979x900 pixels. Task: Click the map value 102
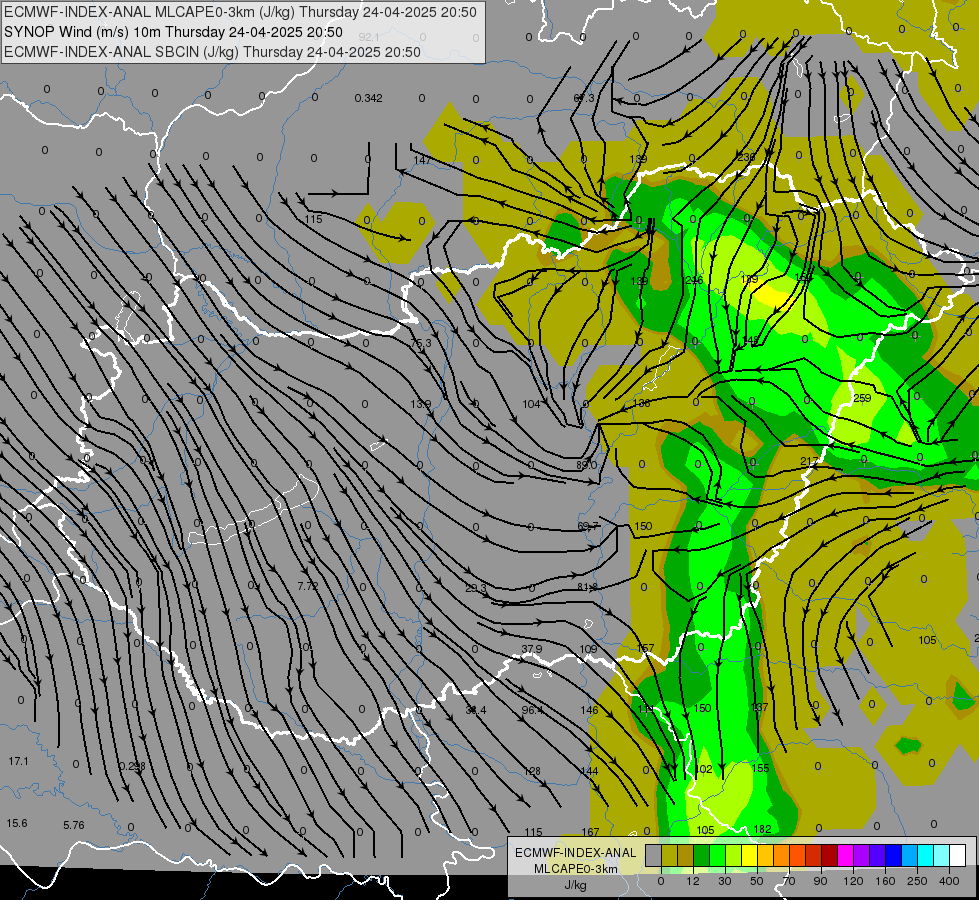click(704, 769)
